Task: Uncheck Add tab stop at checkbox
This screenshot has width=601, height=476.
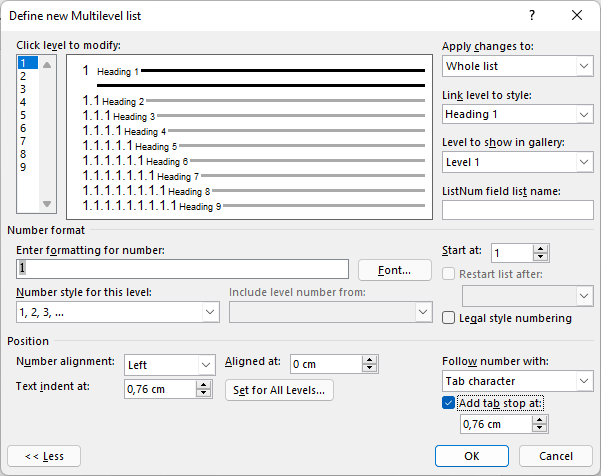Action: (448, 403)
